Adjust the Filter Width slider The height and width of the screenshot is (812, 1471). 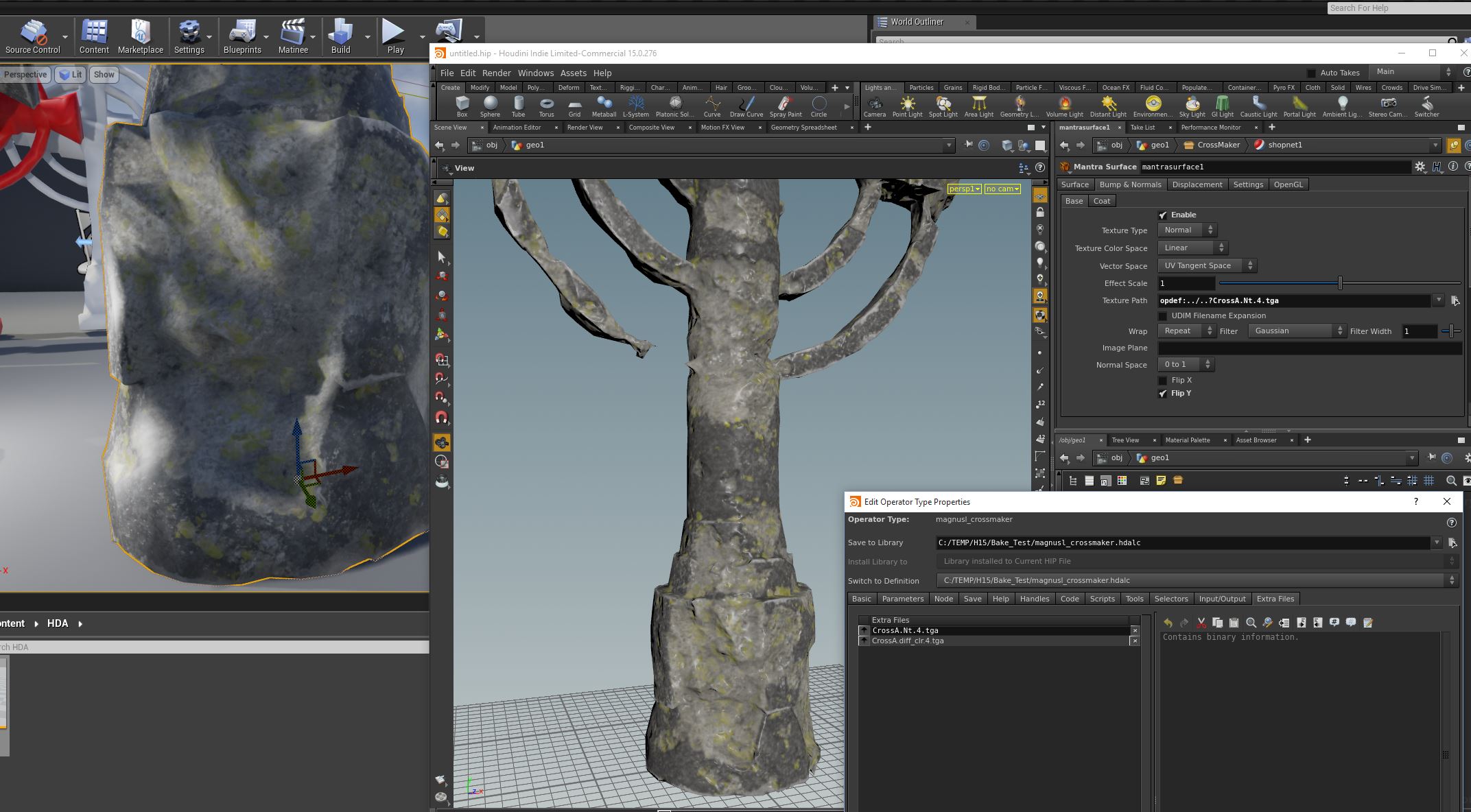(x=1451, y=331)
